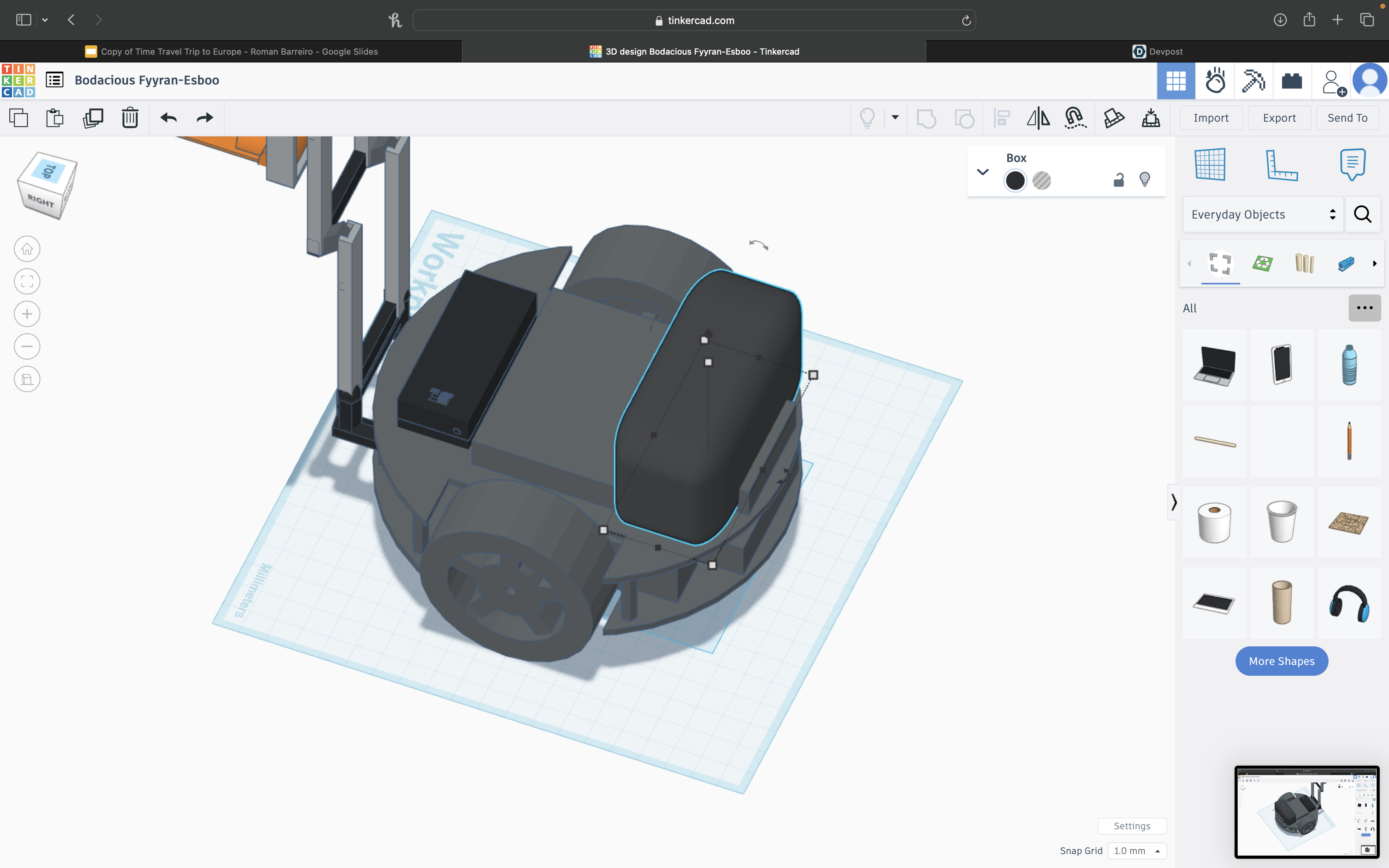Open the Solid color swatch picker

tap(1015, 181)
